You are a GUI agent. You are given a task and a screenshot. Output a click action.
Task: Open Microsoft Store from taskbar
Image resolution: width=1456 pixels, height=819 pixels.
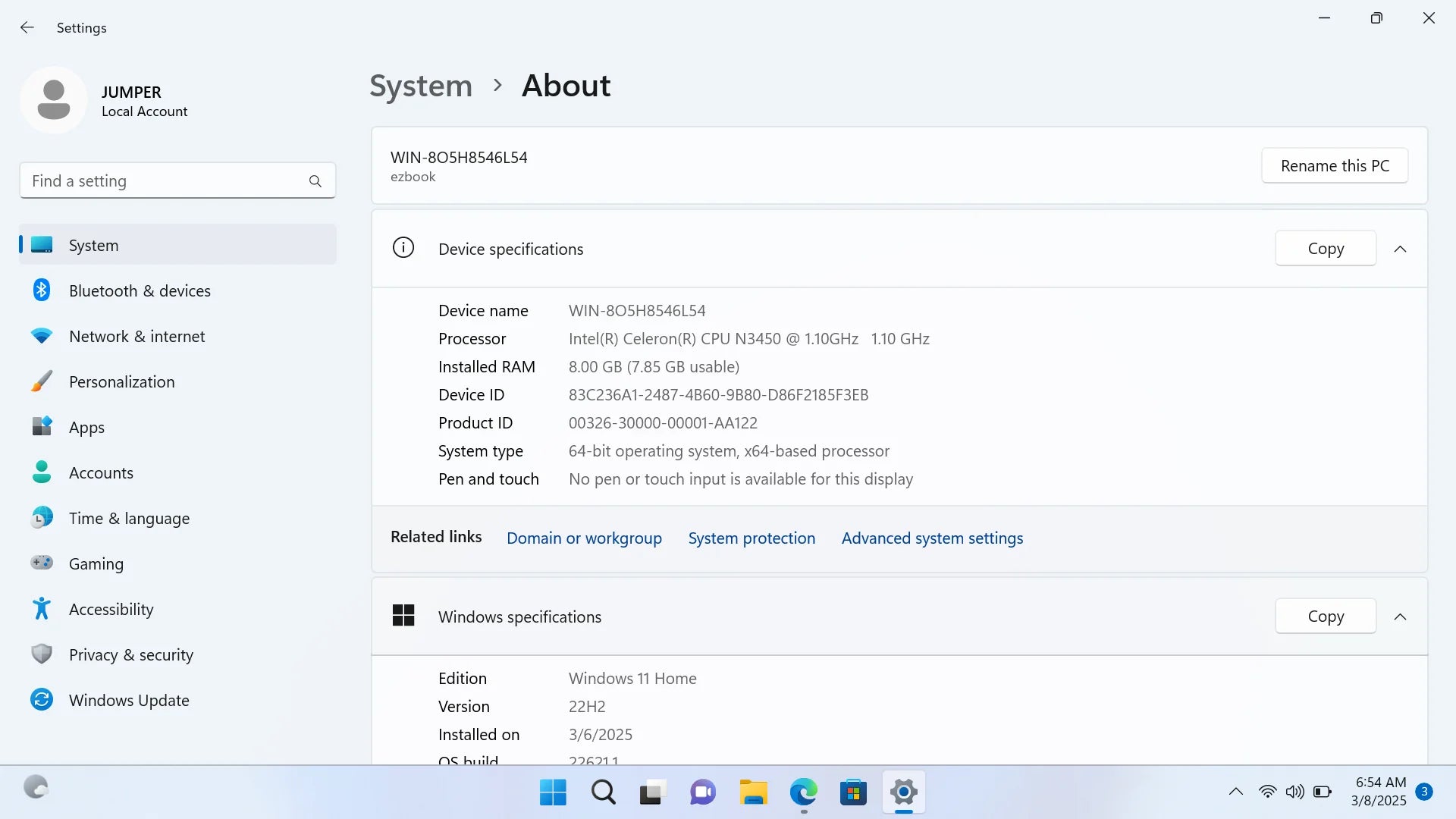[853, 792]
